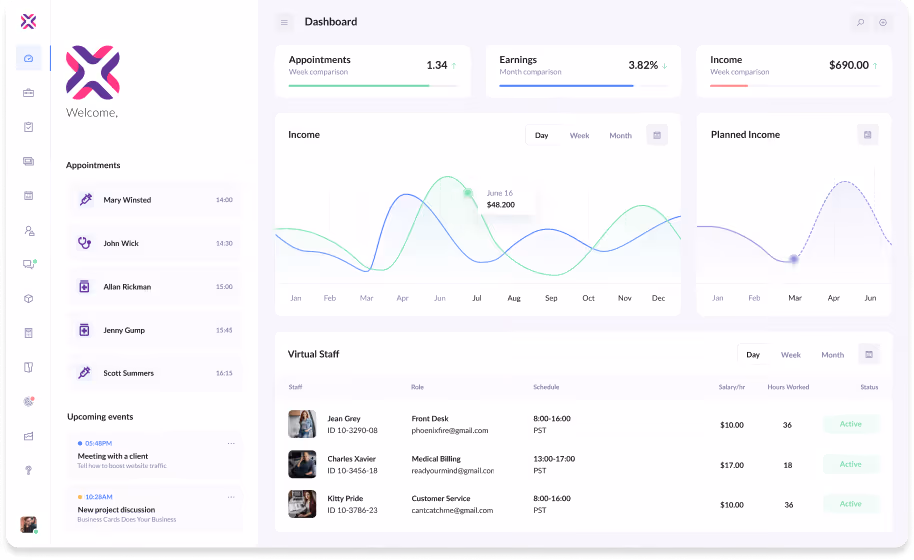Select the Month tab in Income chart
This screenshot has width=914, height=560.
point(620,135)
